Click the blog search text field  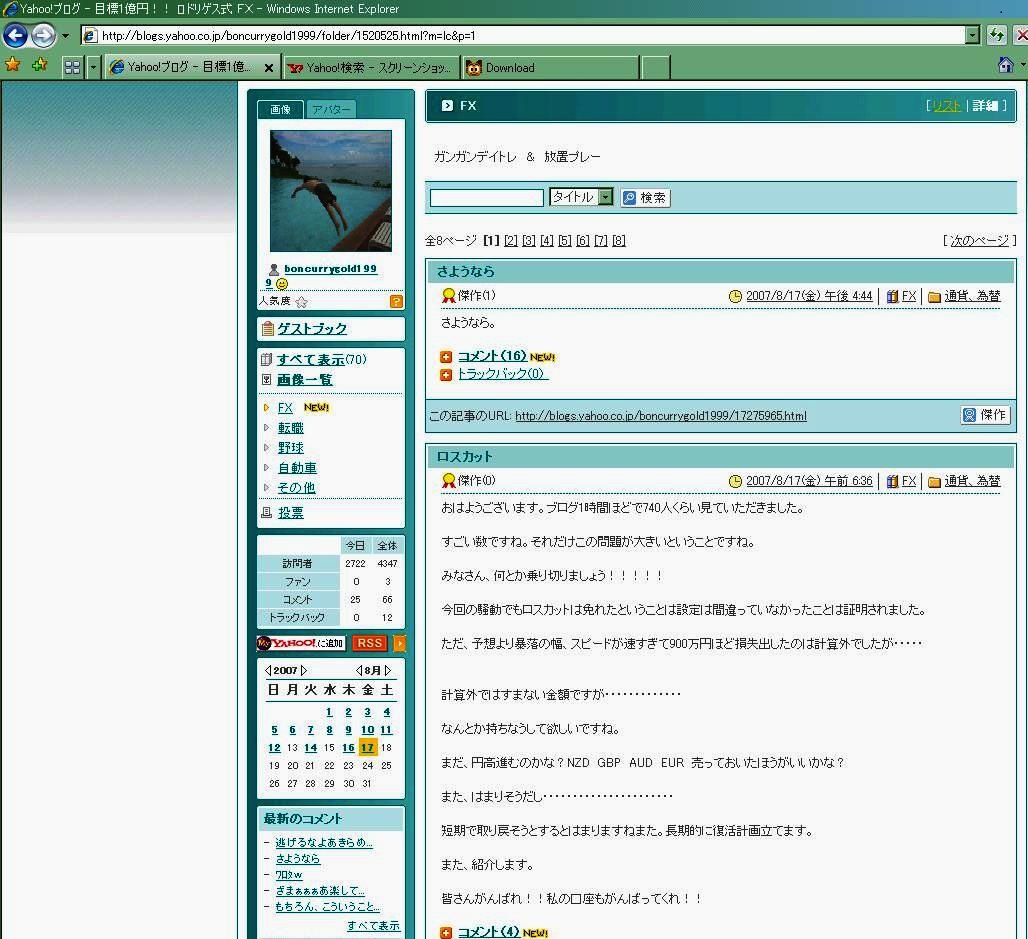point(486,198)
